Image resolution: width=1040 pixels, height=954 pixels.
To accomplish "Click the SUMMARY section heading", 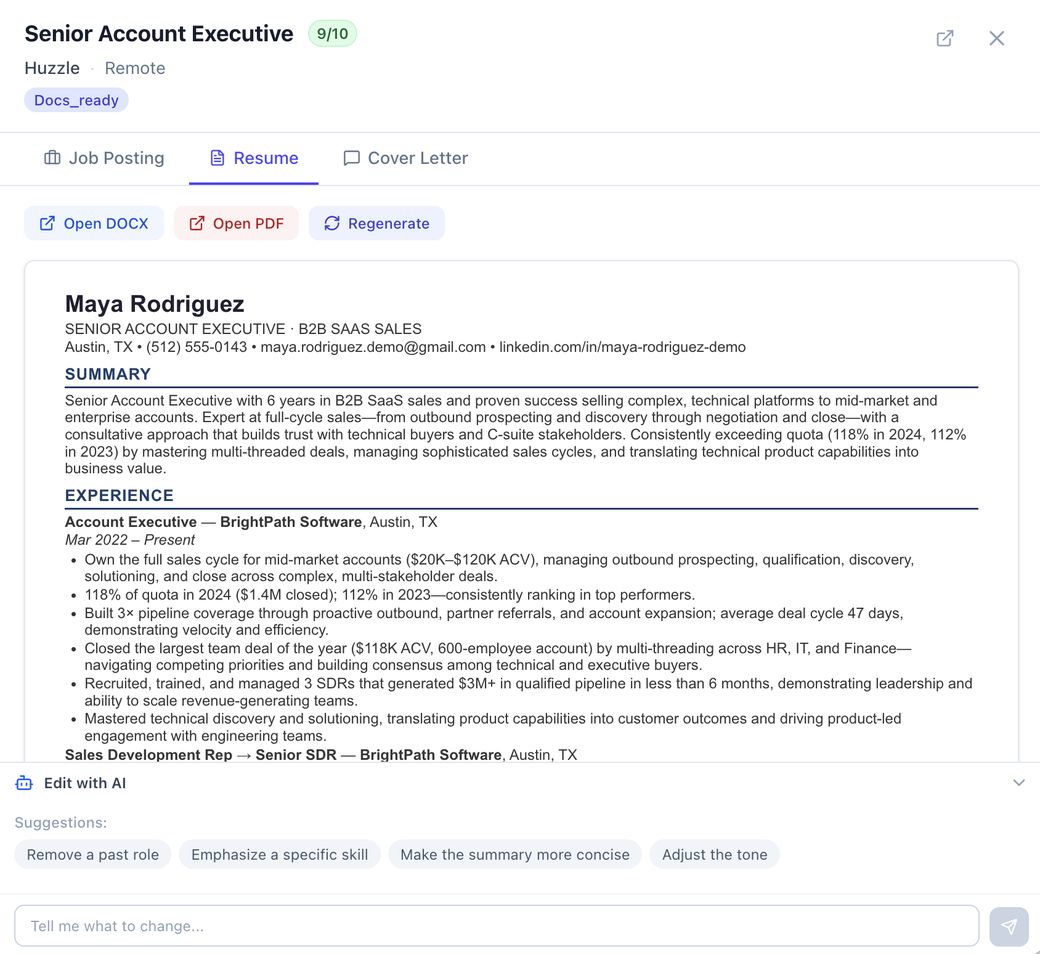I will pyautogui.click(x=107, y=374).
